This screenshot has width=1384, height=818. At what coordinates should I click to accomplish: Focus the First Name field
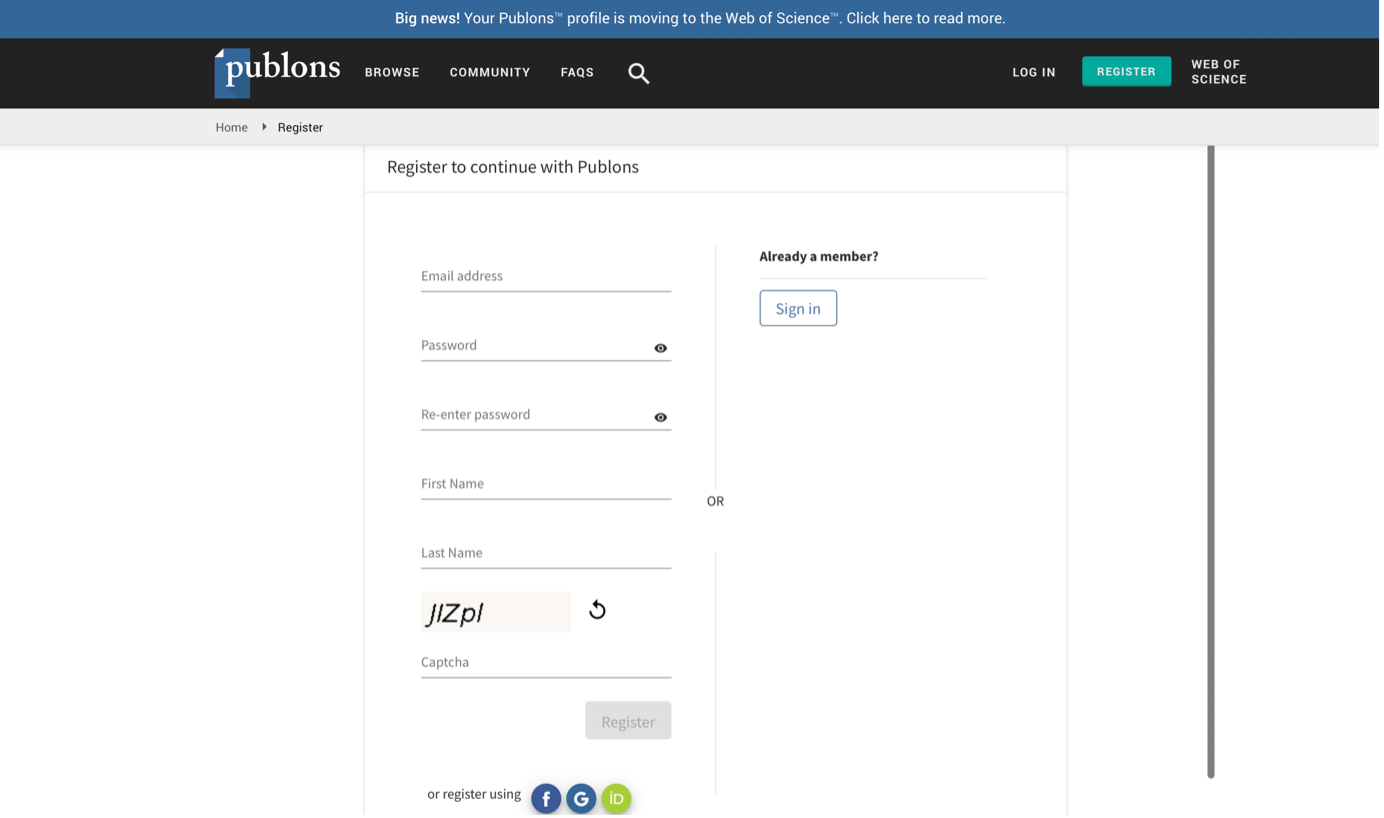[547, 484]
